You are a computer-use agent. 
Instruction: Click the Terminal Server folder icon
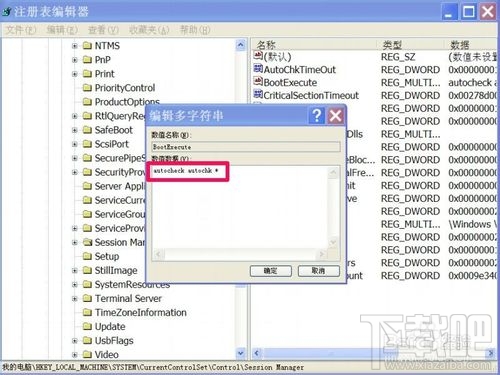tap(87, 298)
